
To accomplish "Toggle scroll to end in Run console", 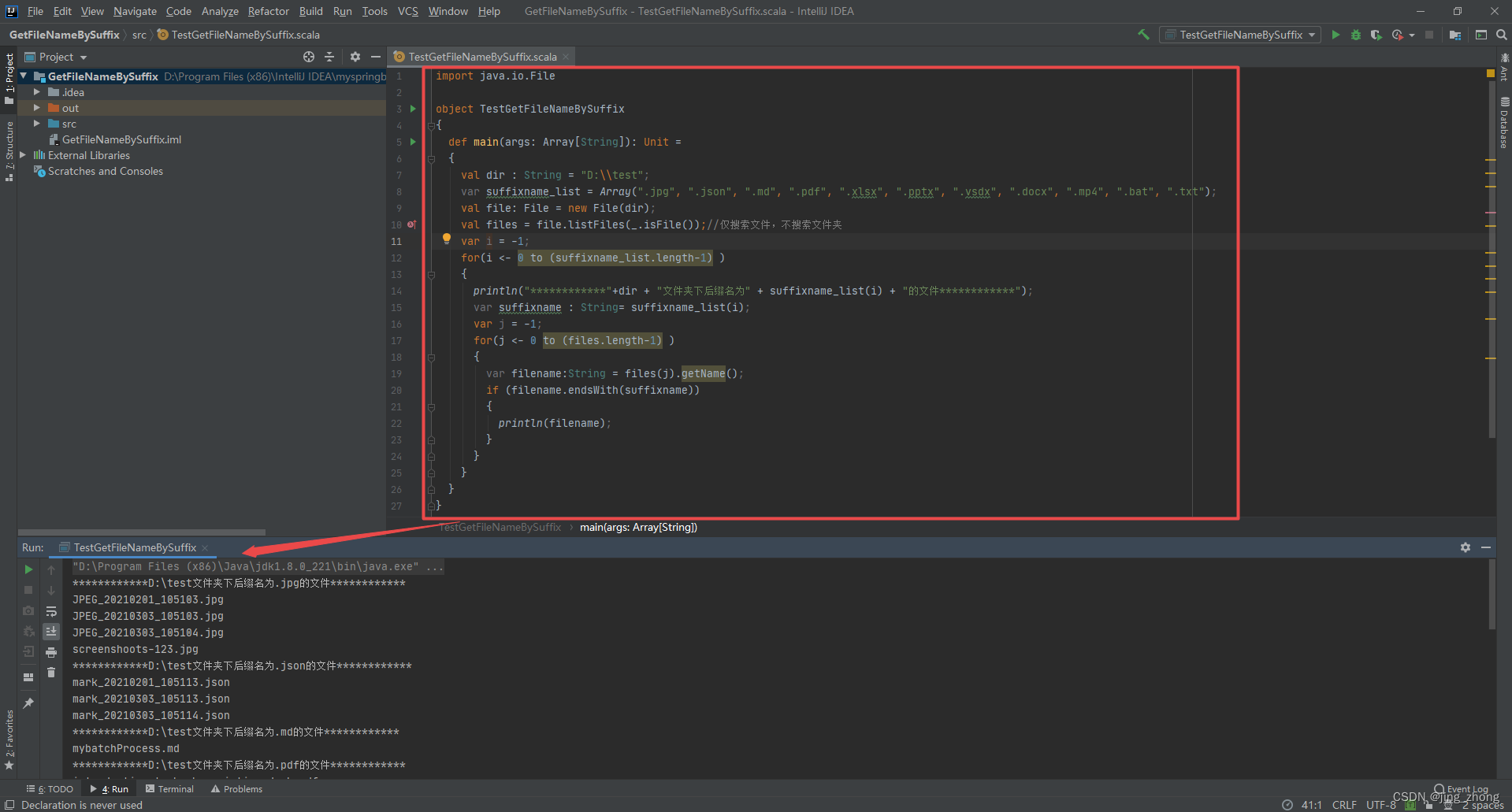I will pyautogui.click(x=51, y=632).
